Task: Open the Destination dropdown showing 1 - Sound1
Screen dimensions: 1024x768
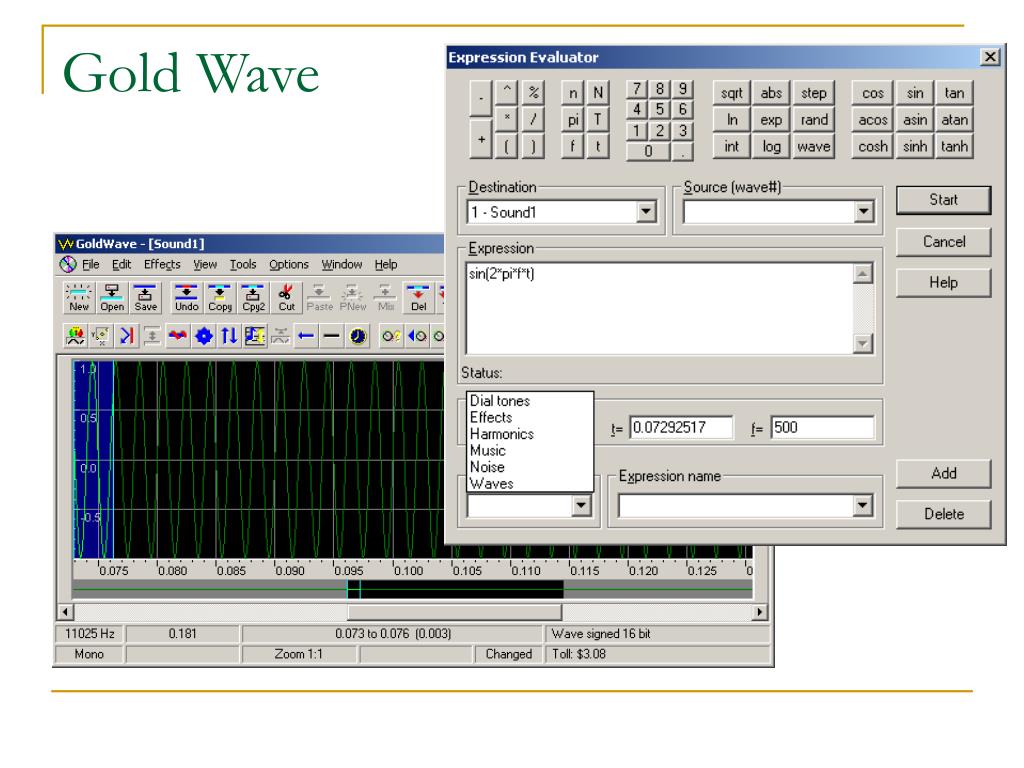Action: (x=647, y=212)
